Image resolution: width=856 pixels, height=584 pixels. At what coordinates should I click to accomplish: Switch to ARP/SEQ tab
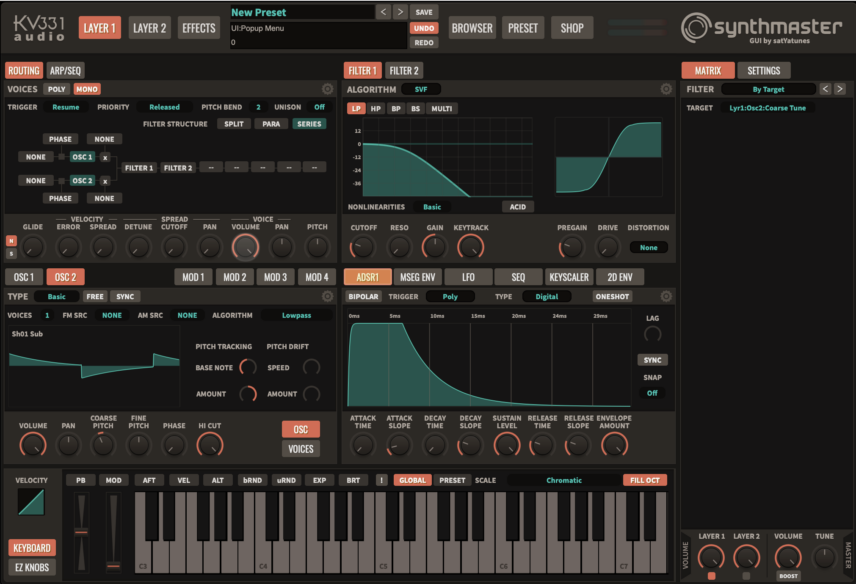click(x=65, y=70)
